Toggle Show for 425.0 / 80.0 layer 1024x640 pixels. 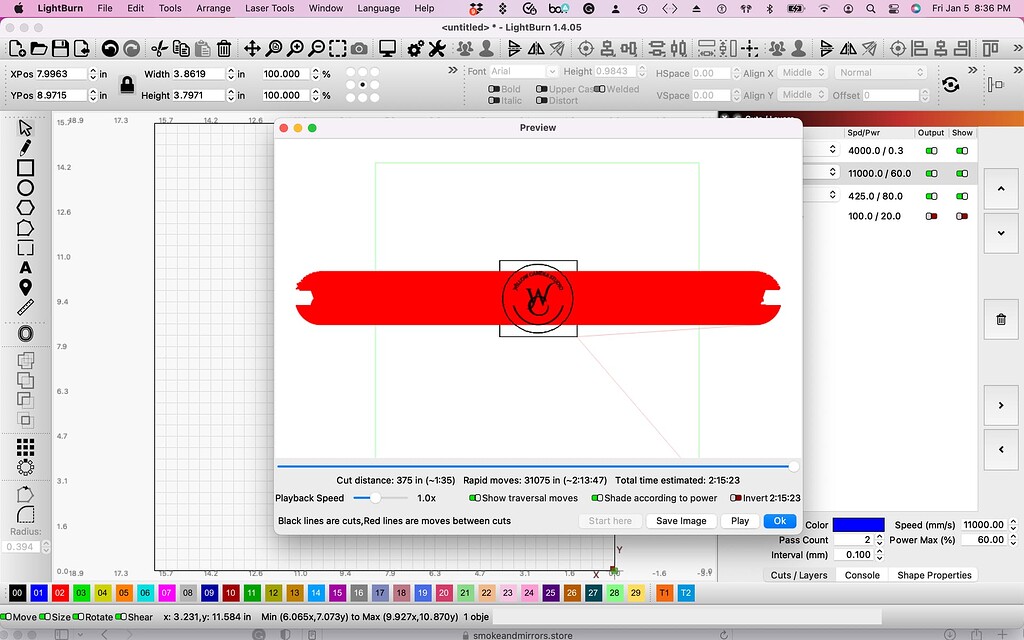point(962,196)
